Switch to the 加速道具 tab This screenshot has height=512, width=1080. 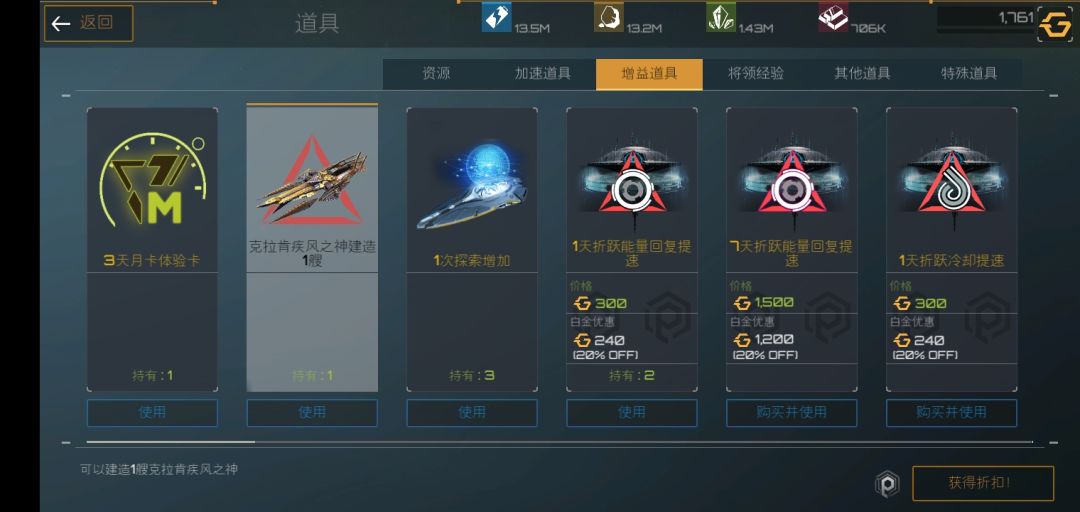[x=543, y=74]
